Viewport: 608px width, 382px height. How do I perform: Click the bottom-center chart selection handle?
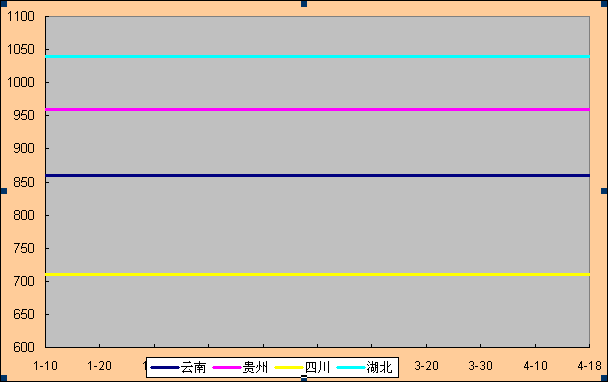[304, 378]
